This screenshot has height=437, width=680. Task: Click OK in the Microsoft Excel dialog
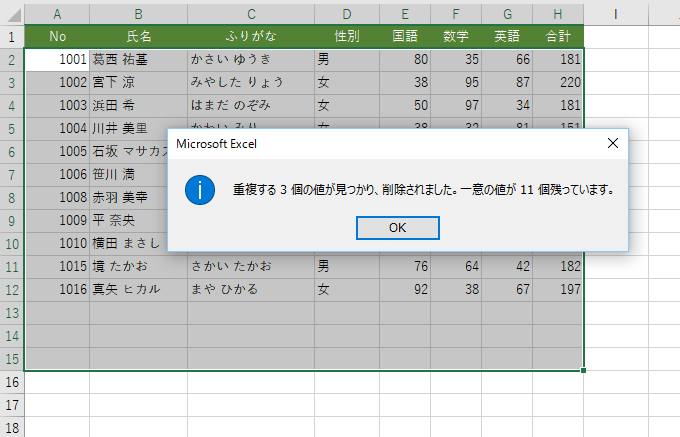tap(397, 227)
